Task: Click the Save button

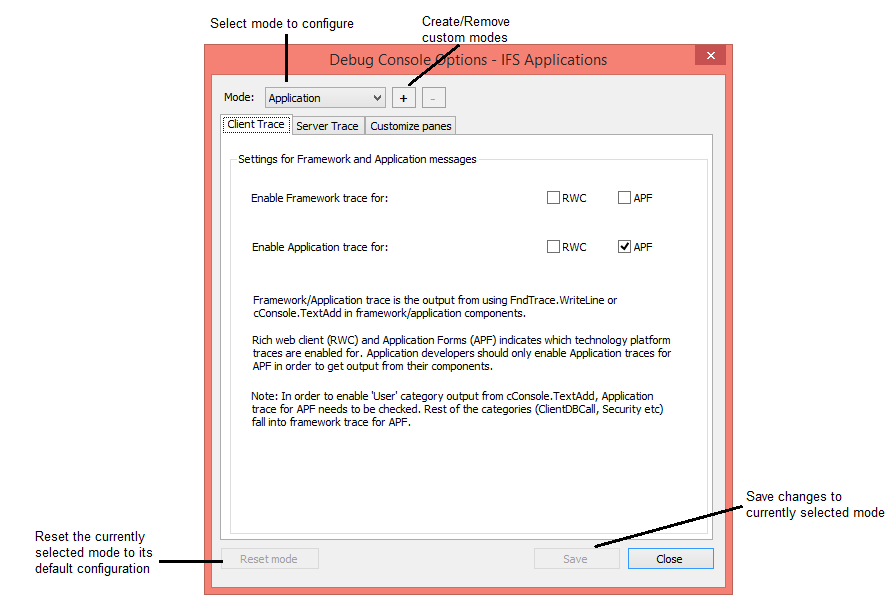Action: pyautogui.click(x=576, y=559)
